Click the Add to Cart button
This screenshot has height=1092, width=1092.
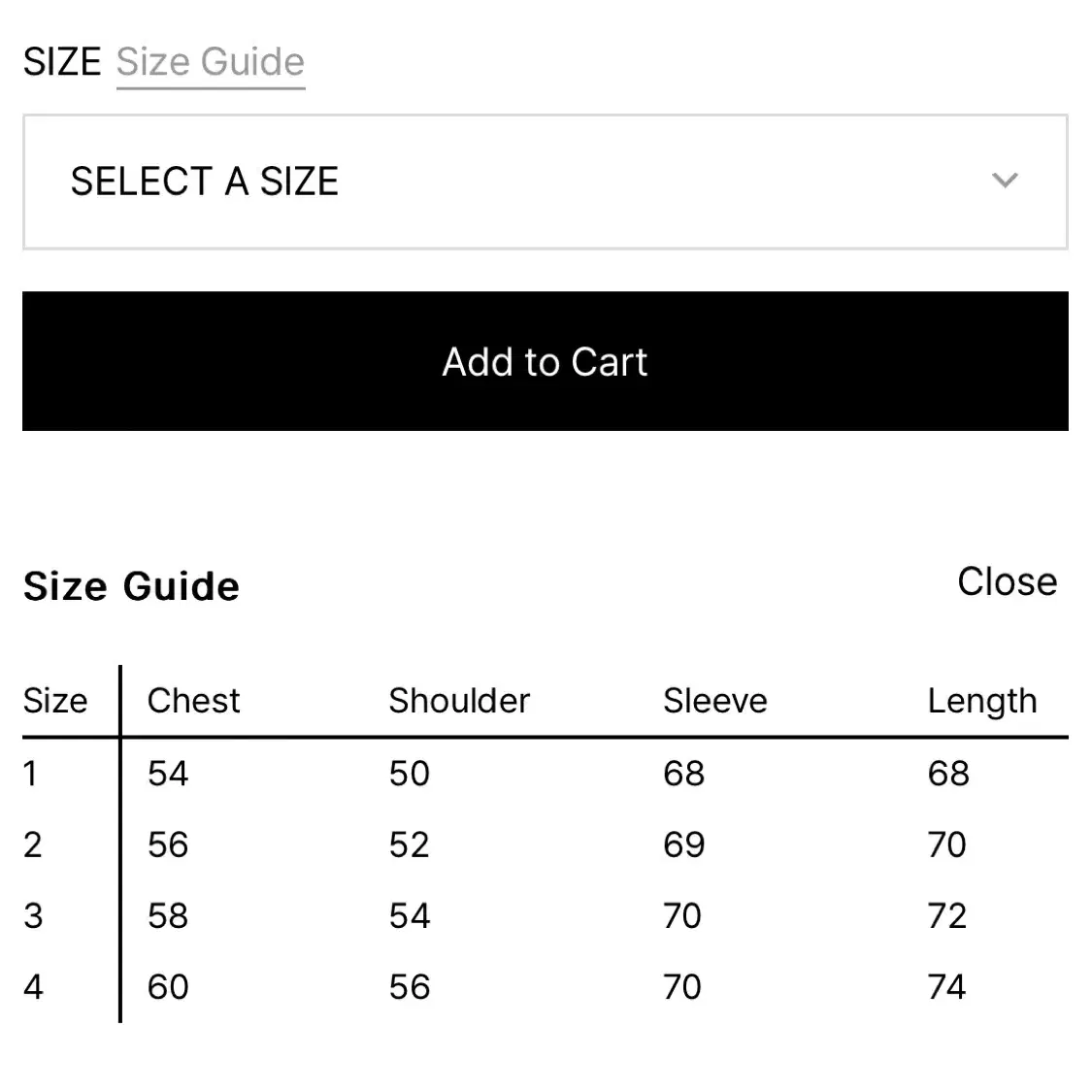tap(546, 361)
